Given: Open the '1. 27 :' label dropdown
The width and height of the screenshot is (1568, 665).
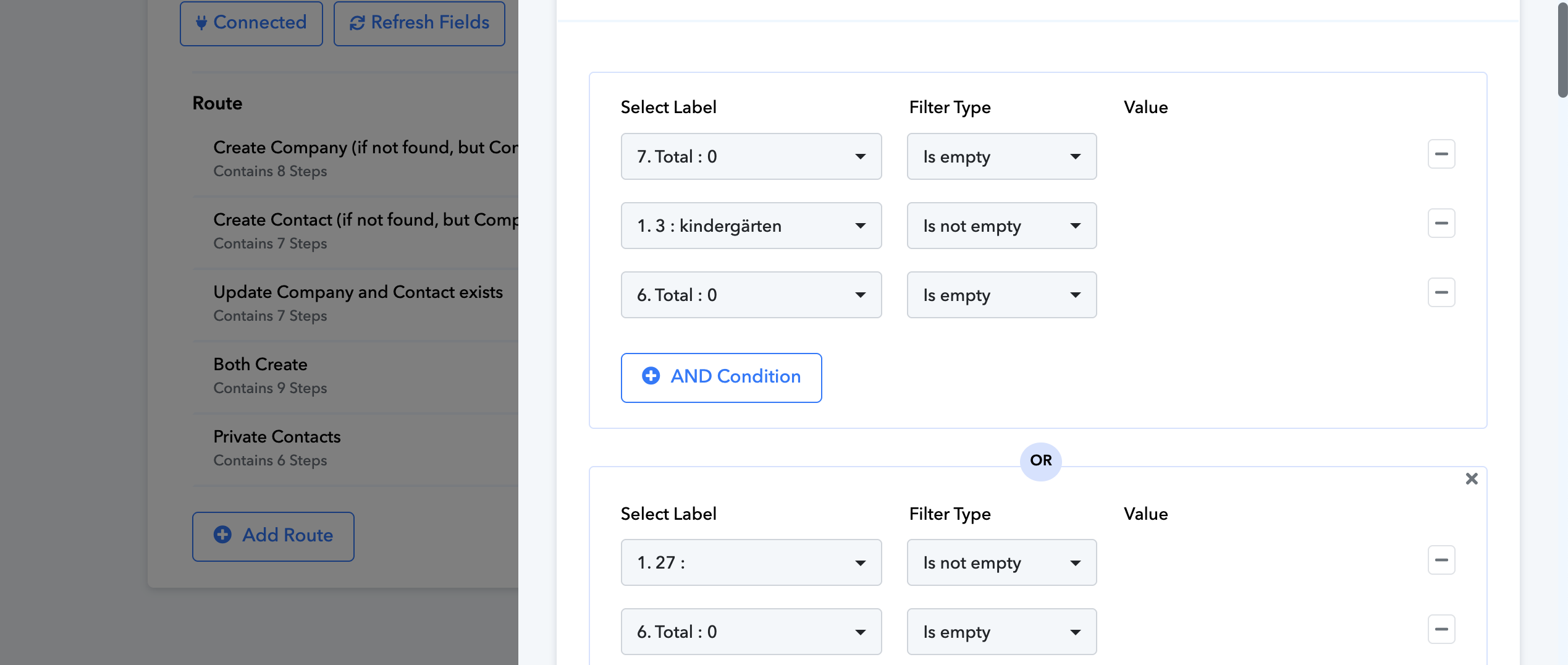Looking at the screenshot, I should (751, 563).
